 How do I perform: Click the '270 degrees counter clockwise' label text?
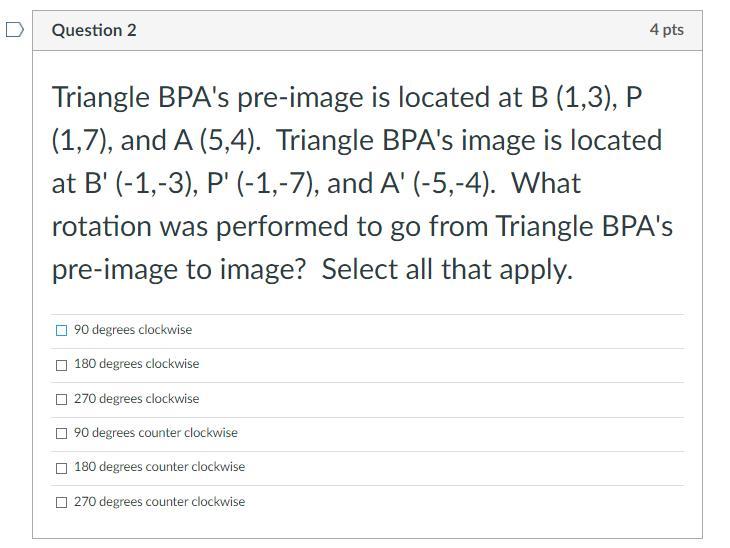(x=159, y=501)
